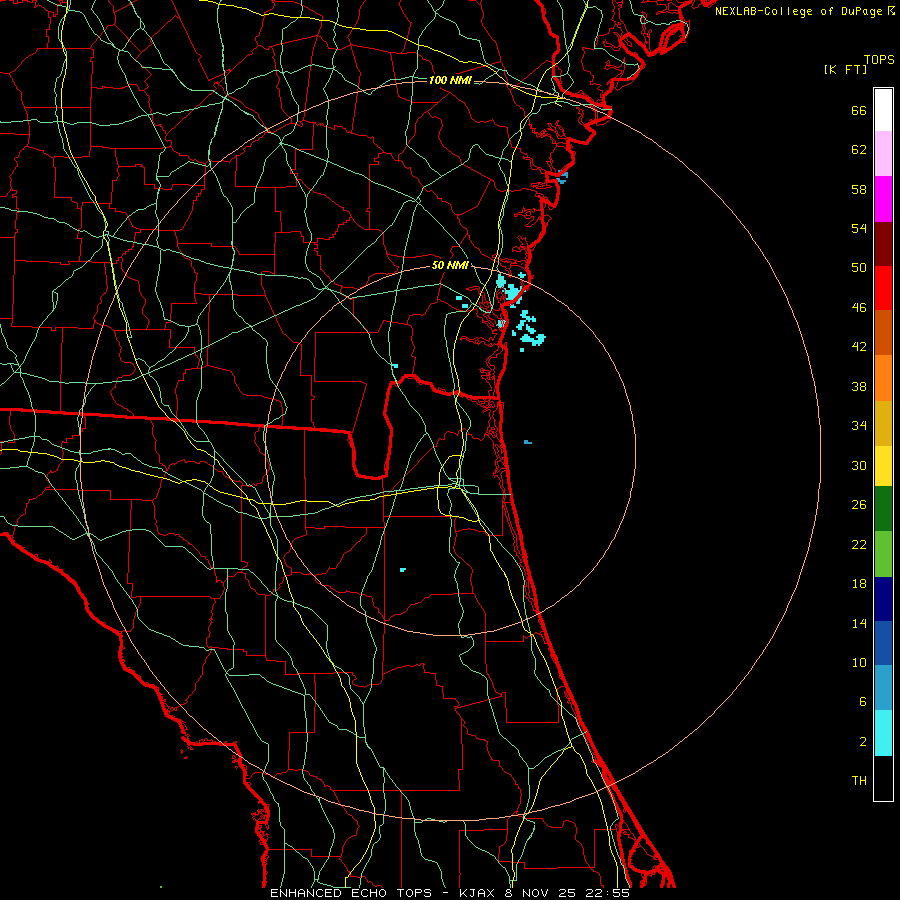Click the bright red legend swatch
Screen dimensions: 900x900
point(883,288)
